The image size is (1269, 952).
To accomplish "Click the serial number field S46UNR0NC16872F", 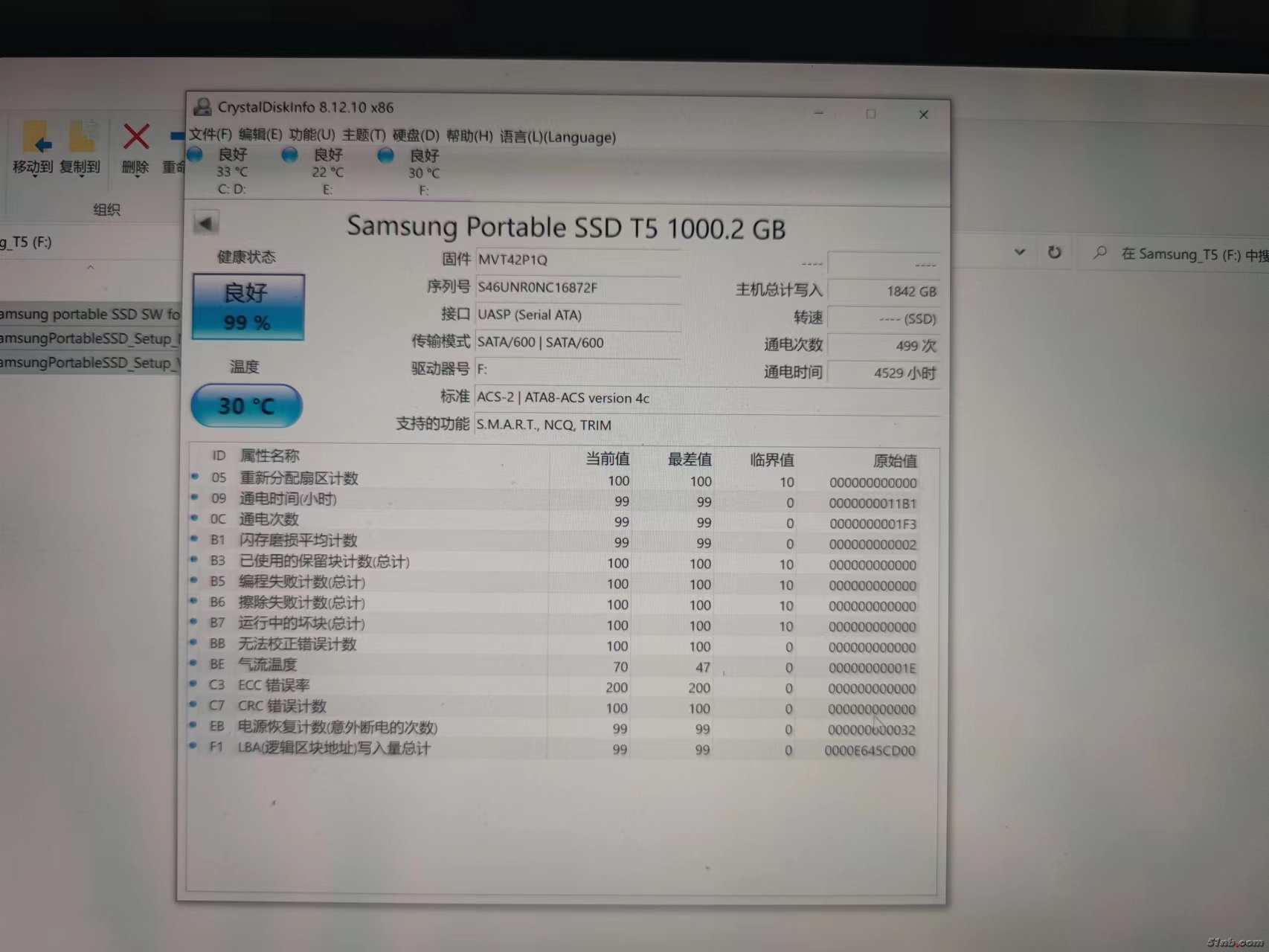I will [578, 287].
